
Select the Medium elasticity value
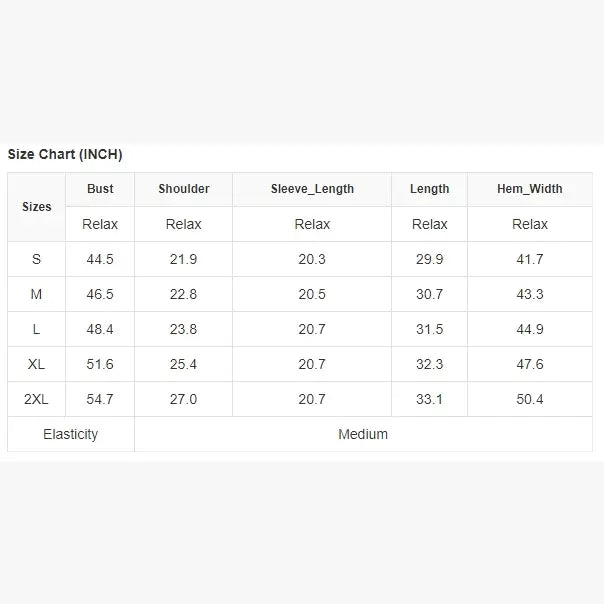click(363, 434)
